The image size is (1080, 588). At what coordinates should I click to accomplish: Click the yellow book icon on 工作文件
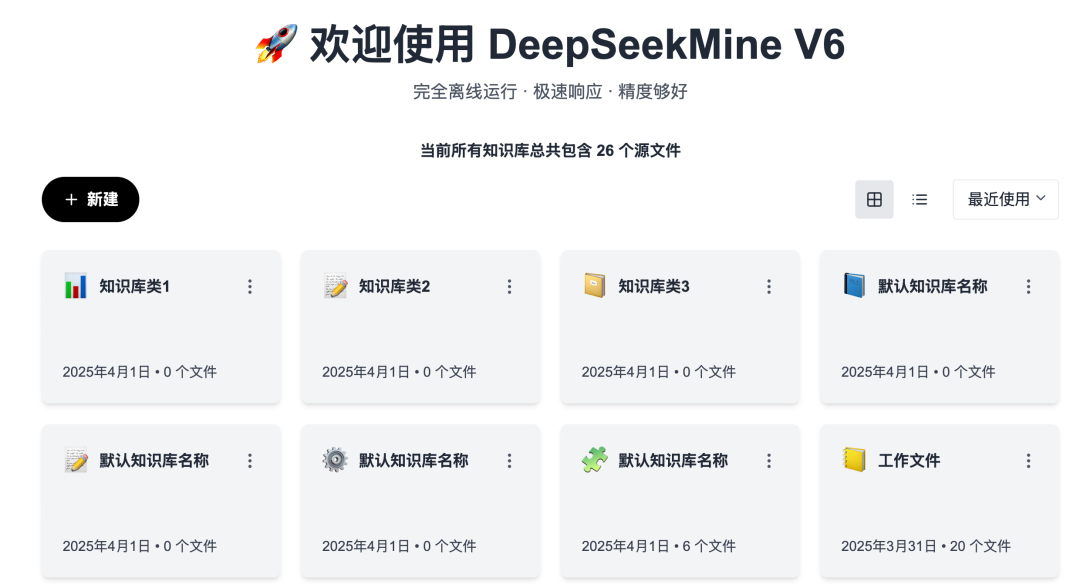click(x=854, y=460)
